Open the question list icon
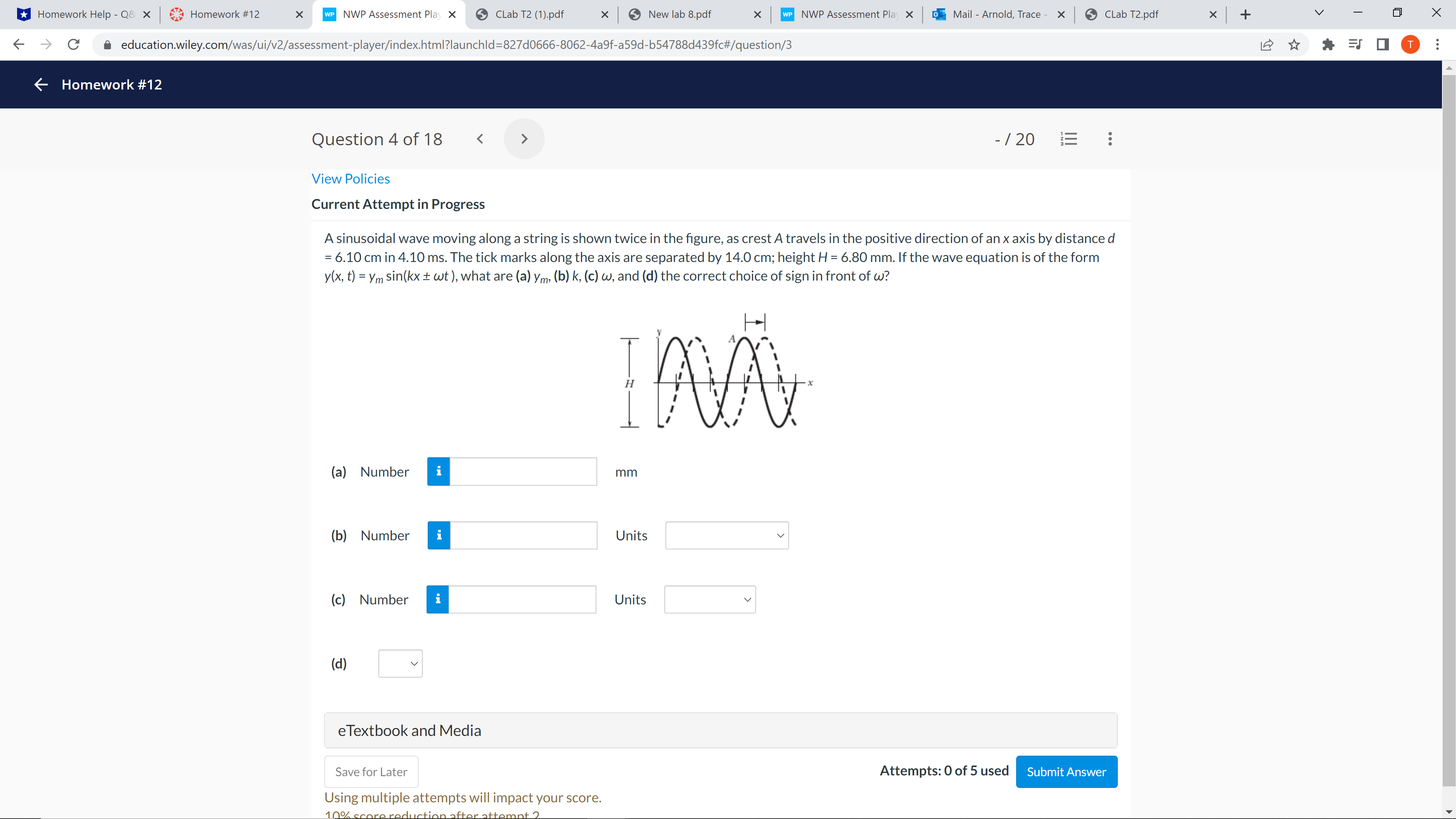 [x=1068, y=138]
